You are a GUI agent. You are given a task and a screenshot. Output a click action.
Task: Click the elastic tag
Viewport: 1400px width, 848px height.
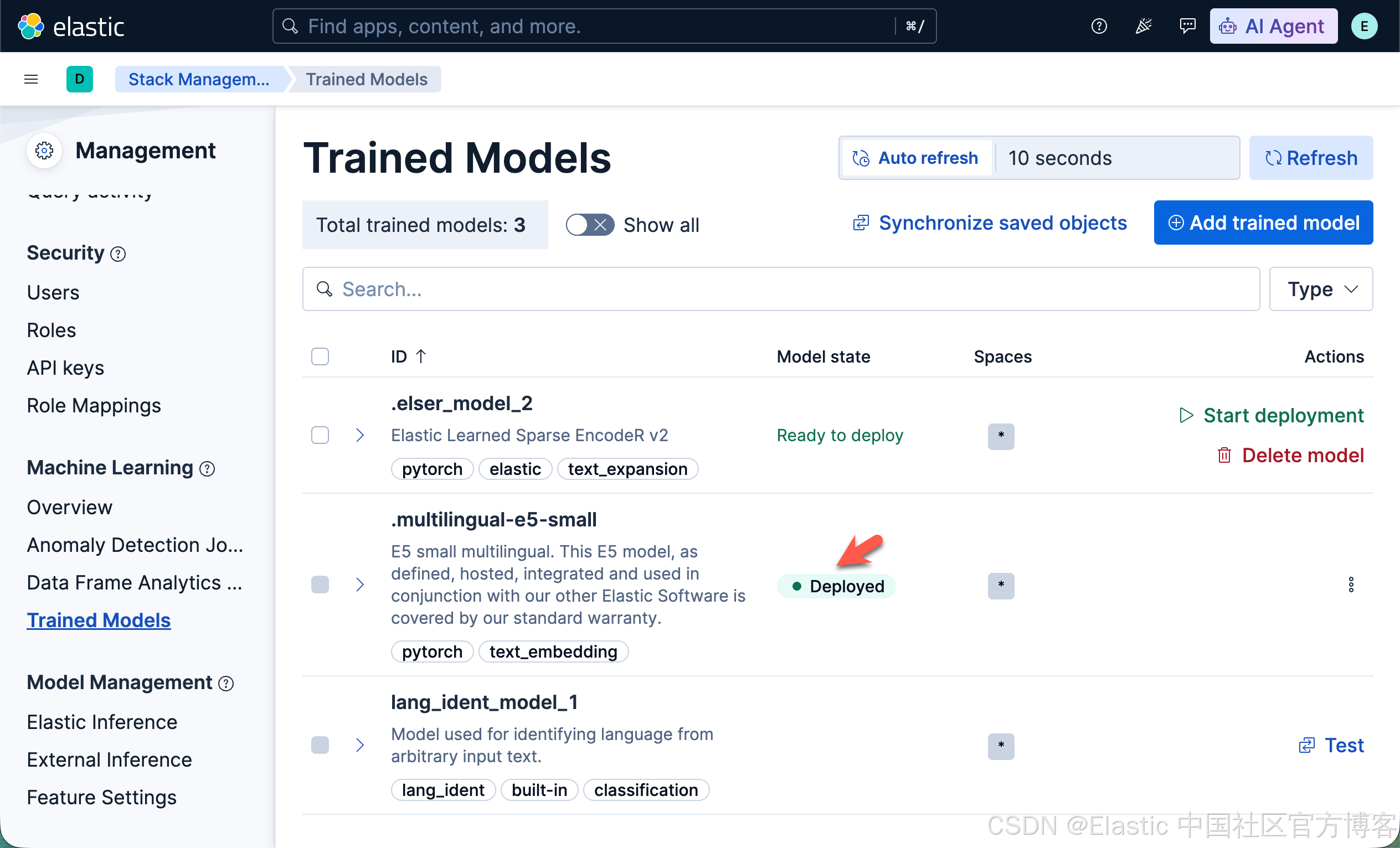[516, 469]
